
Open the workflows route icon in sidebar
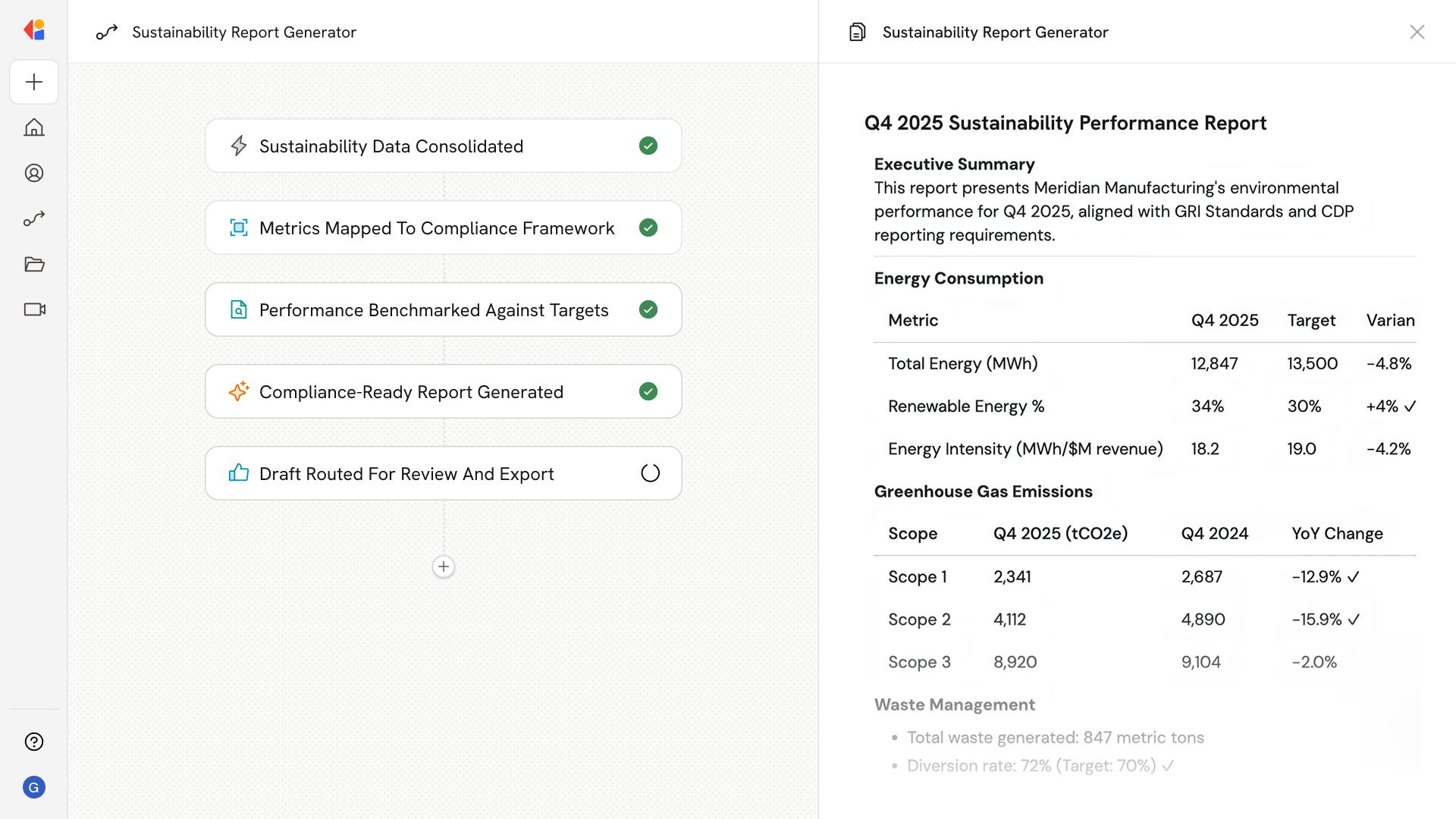pyautogui.click(x=34, y=218)
